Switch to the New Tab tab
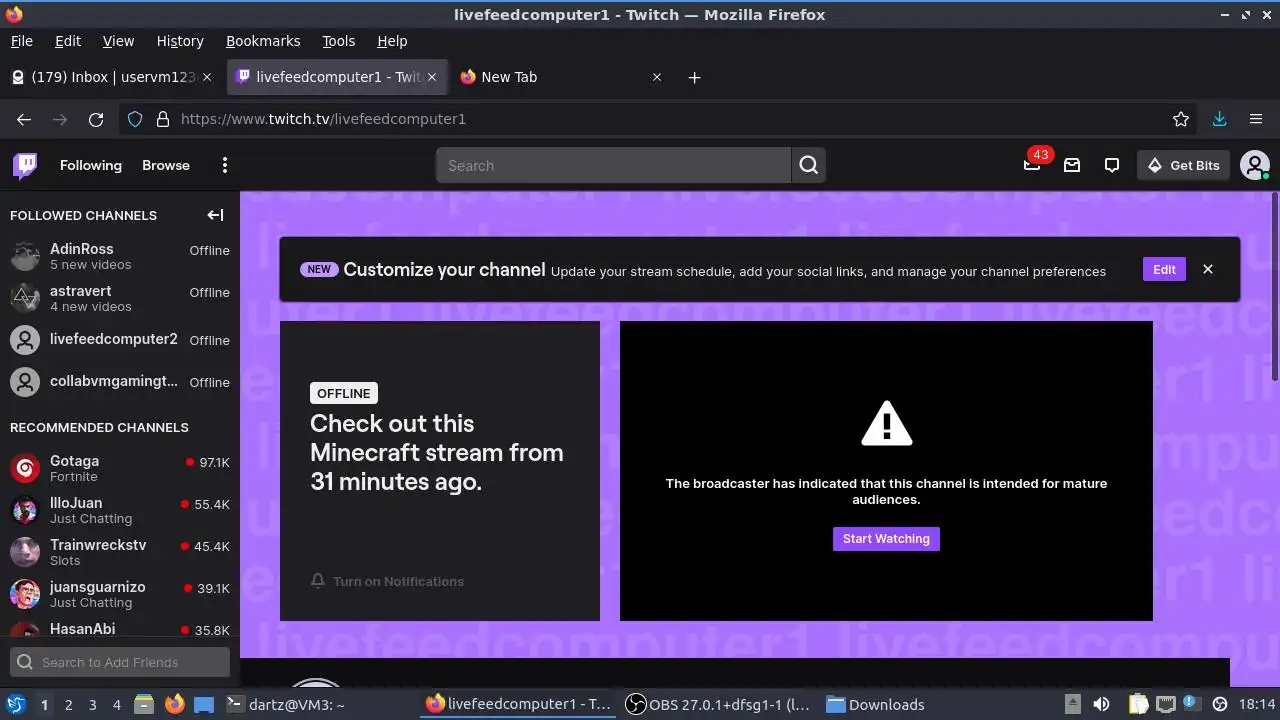The width and height of the screenshot is (1280, 720). pyautogui.click(x=560, y=77)
